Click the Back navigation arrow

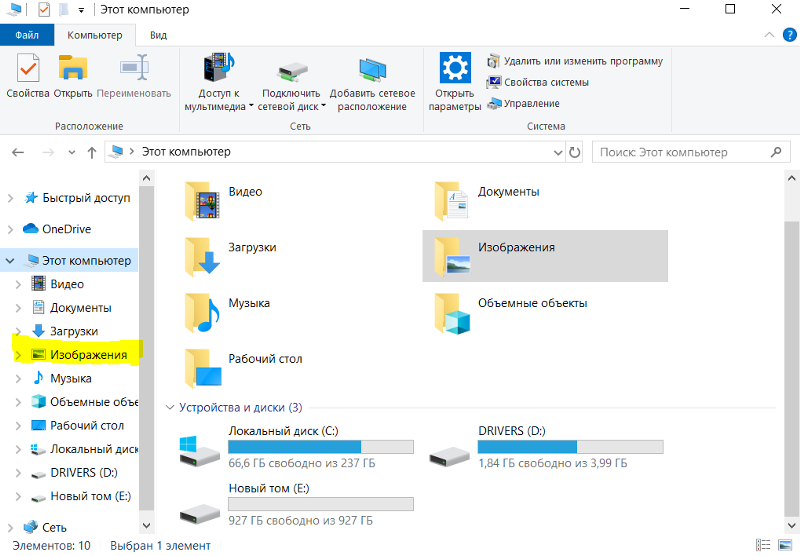click(x=18, y=152)
